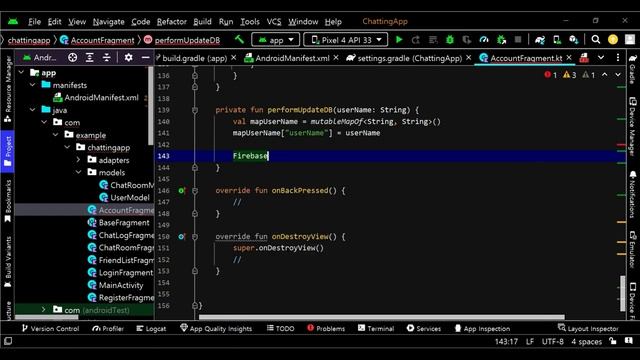
Task: Run the app with green play button
Action: [x=399, y=40]
